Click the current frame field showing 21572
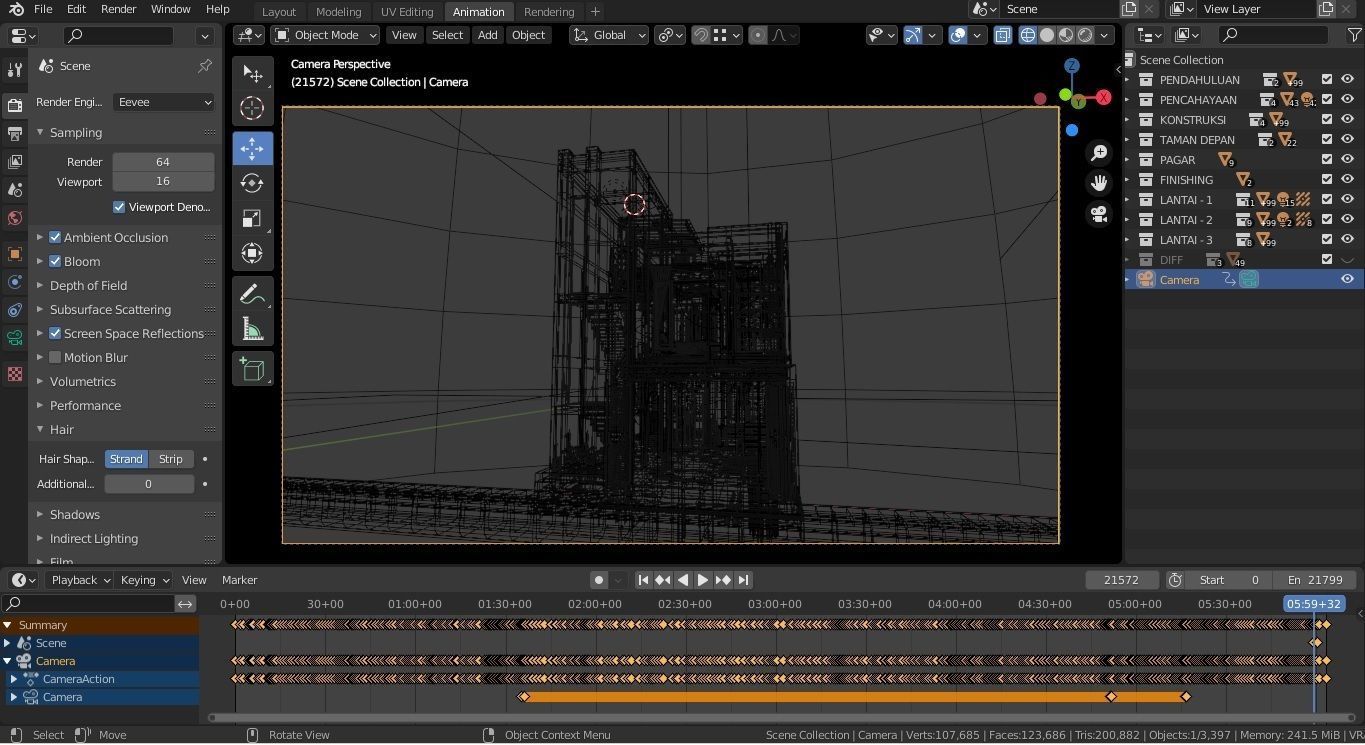This screenshot has height=745, width=1365. coord(1121,580)
